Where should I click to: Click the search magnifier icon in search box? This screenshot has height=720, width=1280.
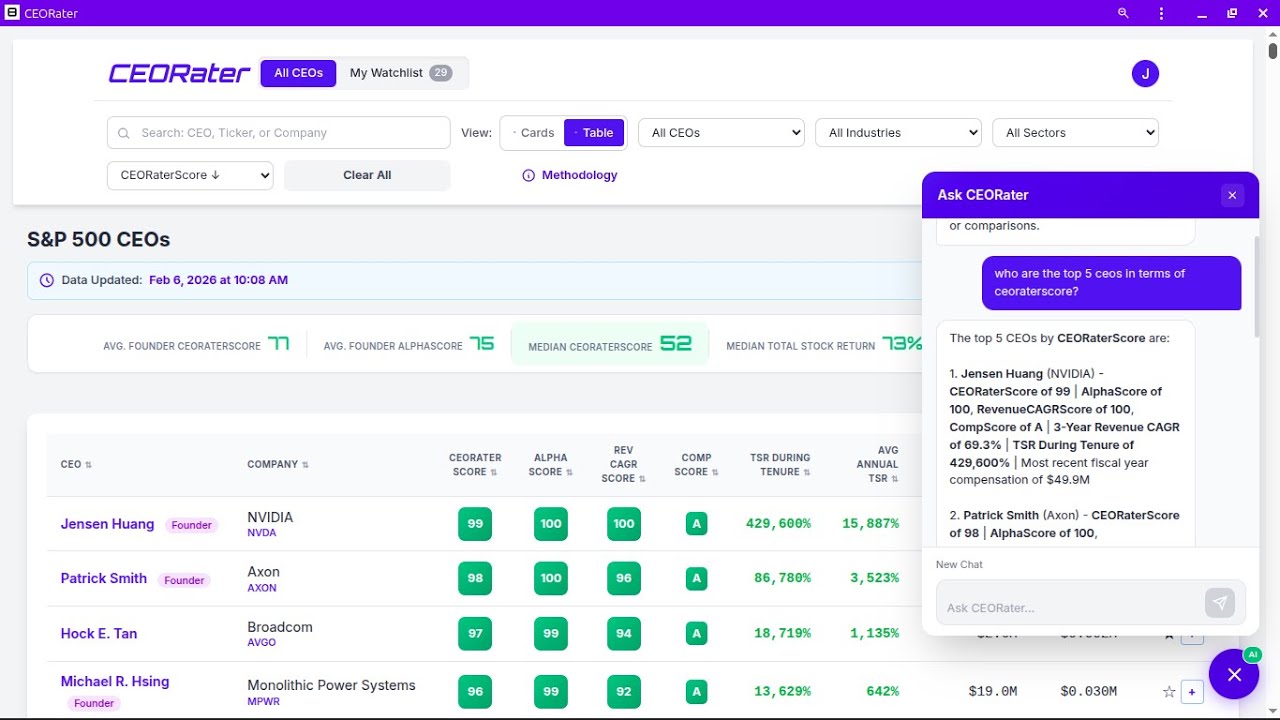(124, 133)
